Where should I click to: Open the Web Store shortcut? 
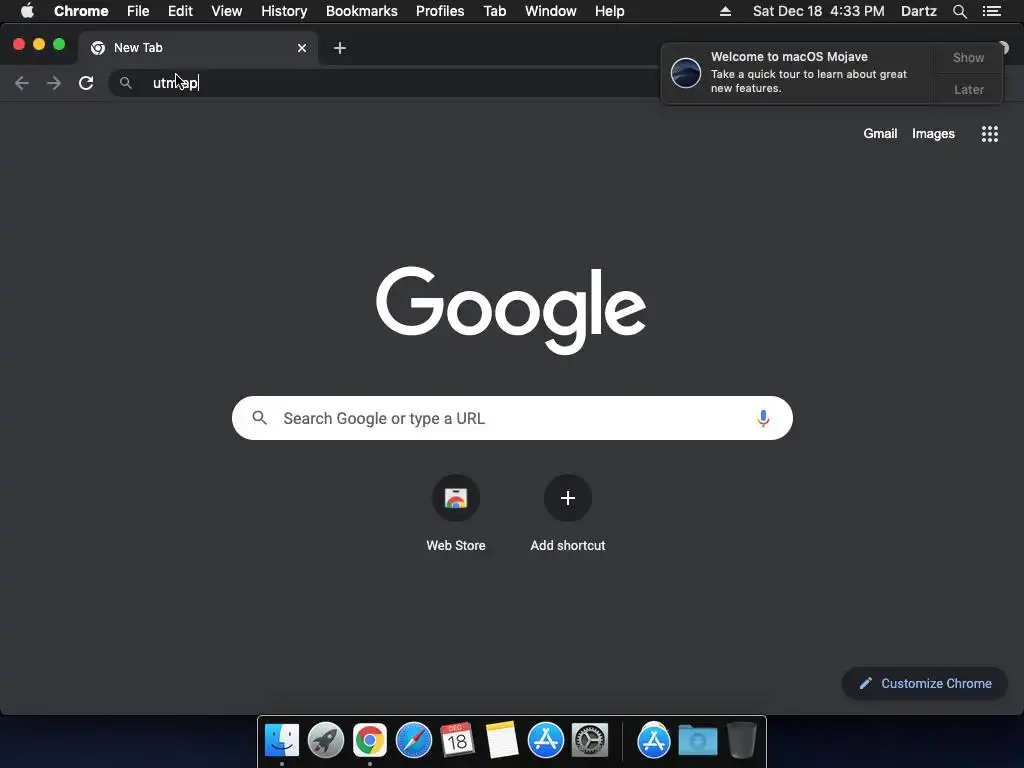[456, 514]
